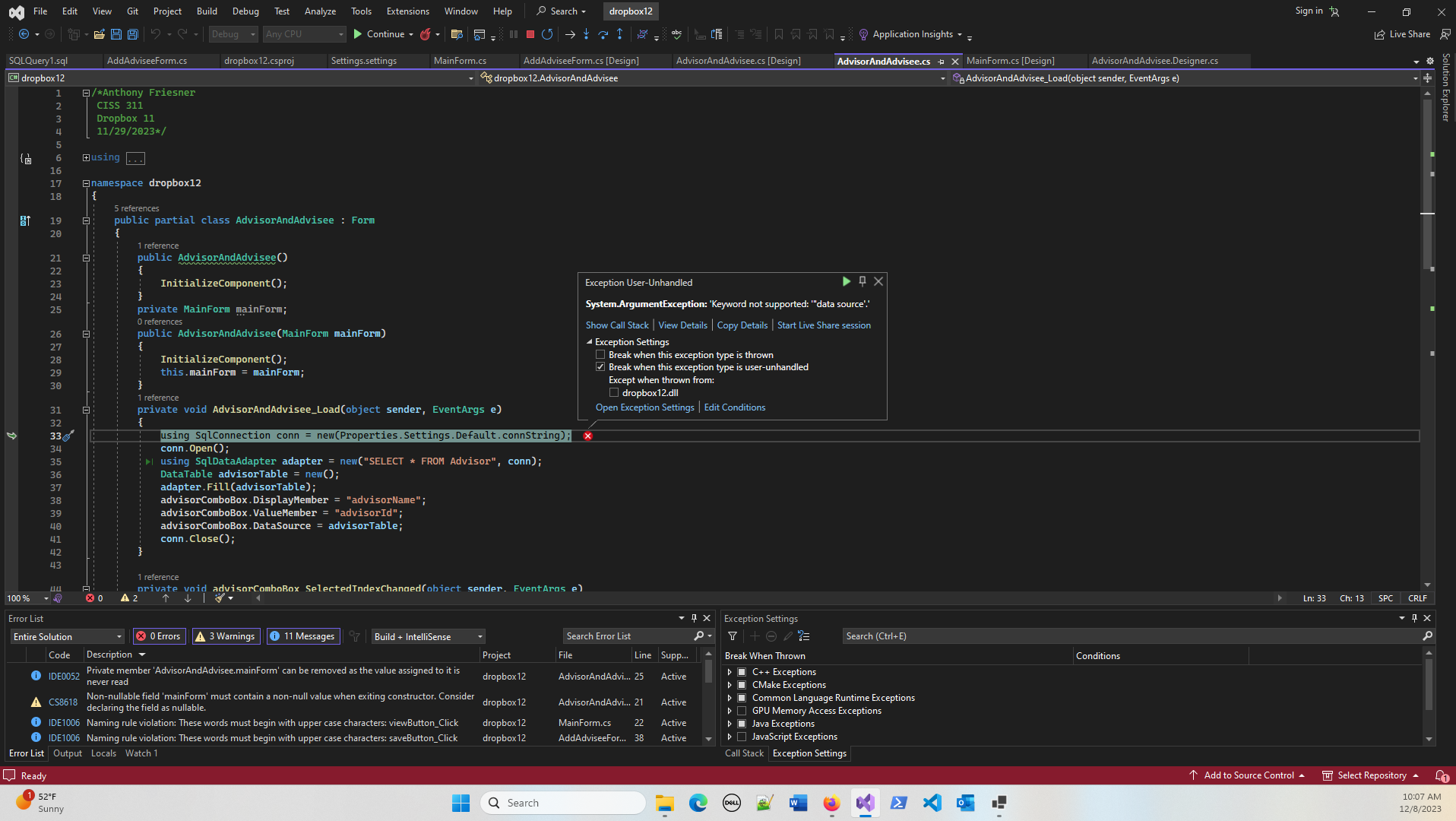Click the Restart debugging icon

[547, 34]
